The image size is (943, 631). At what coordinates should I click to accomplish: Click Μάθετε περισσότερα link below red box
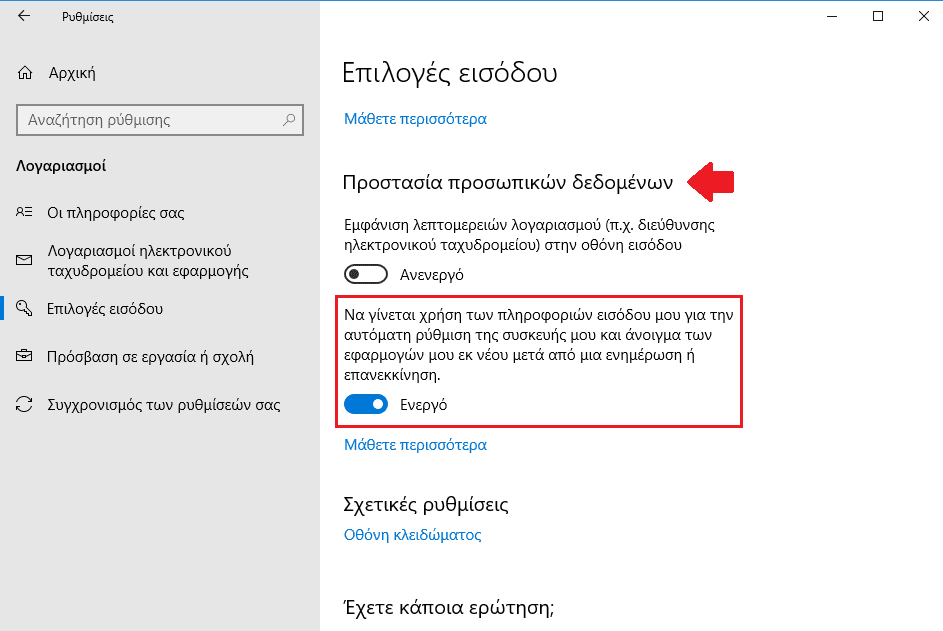(415, 445)
